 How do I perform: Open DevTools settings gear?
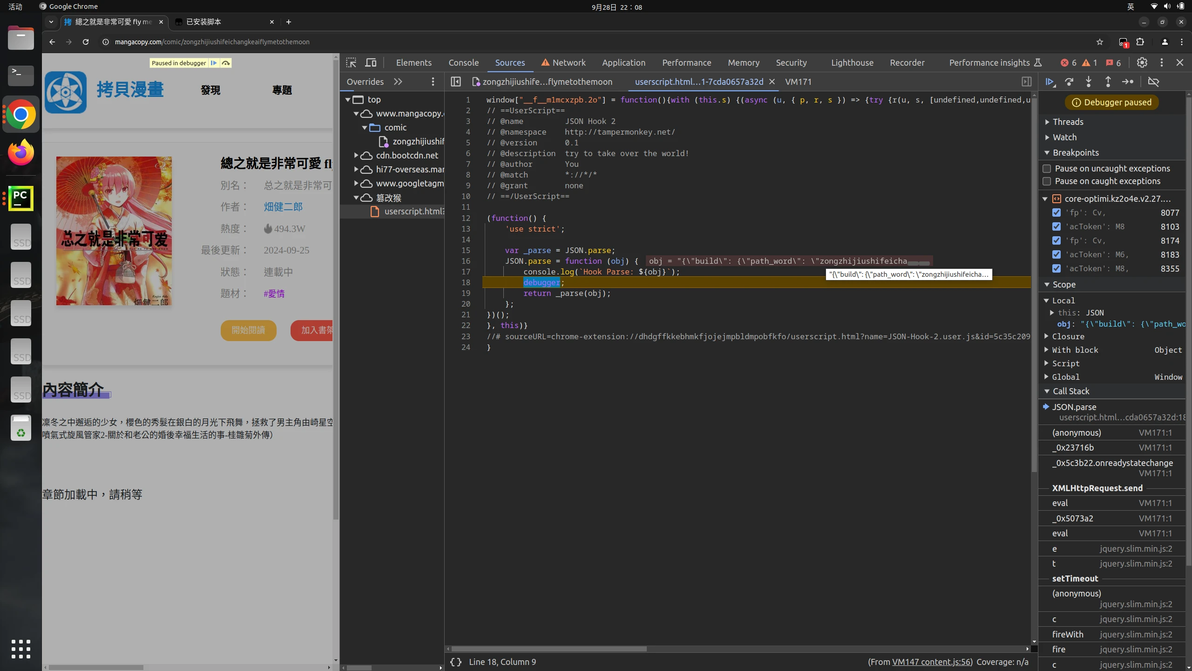coord(1142,62)
